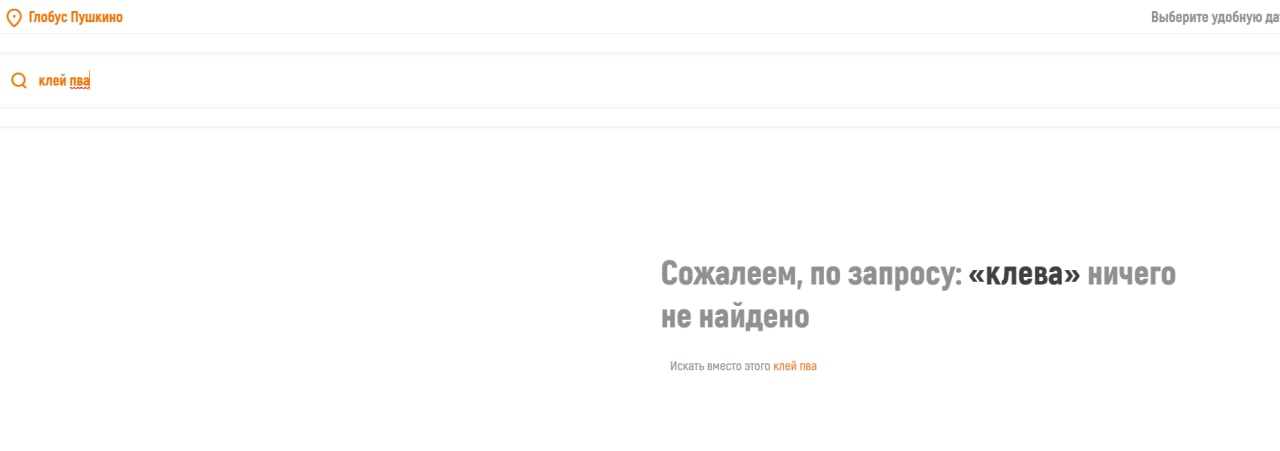Image resolution: width=1280 pixels, height=451 pixels.
Task: Click empty search bar area after query
Action: tap(680, 81)
